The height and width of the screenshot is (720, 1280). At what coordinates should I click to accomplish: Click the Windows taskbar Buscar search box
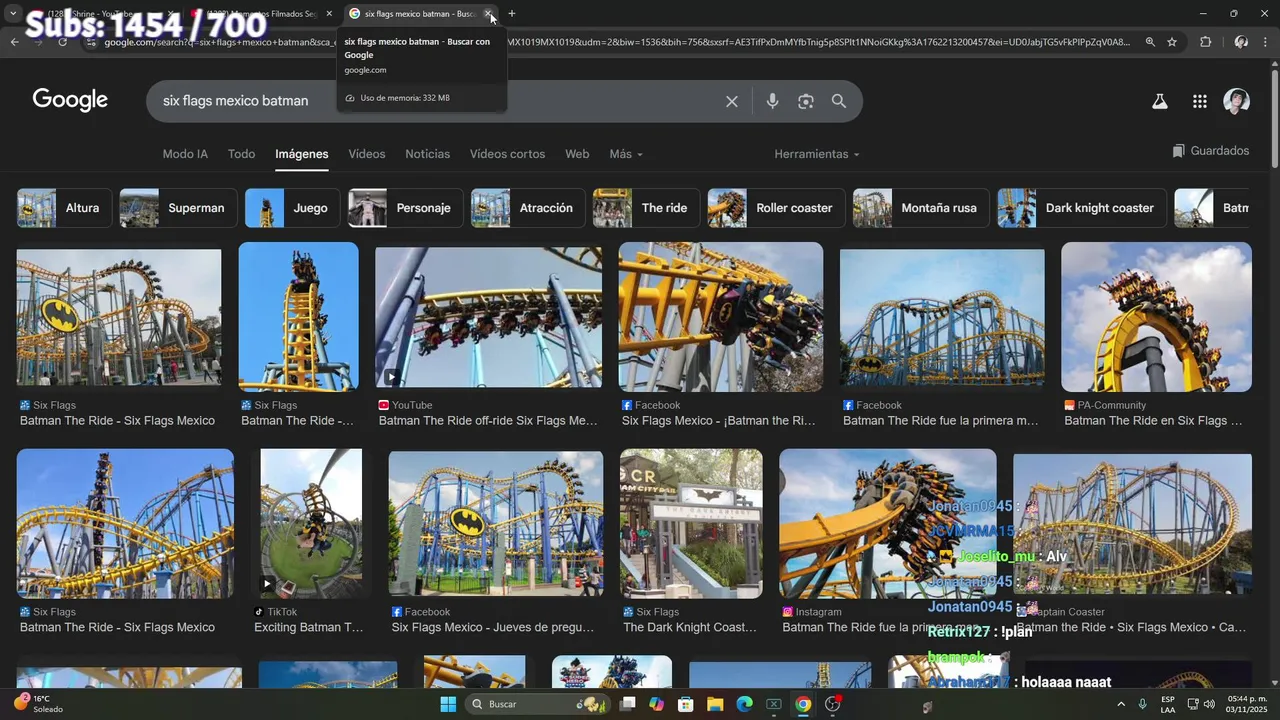click(539, 704)
